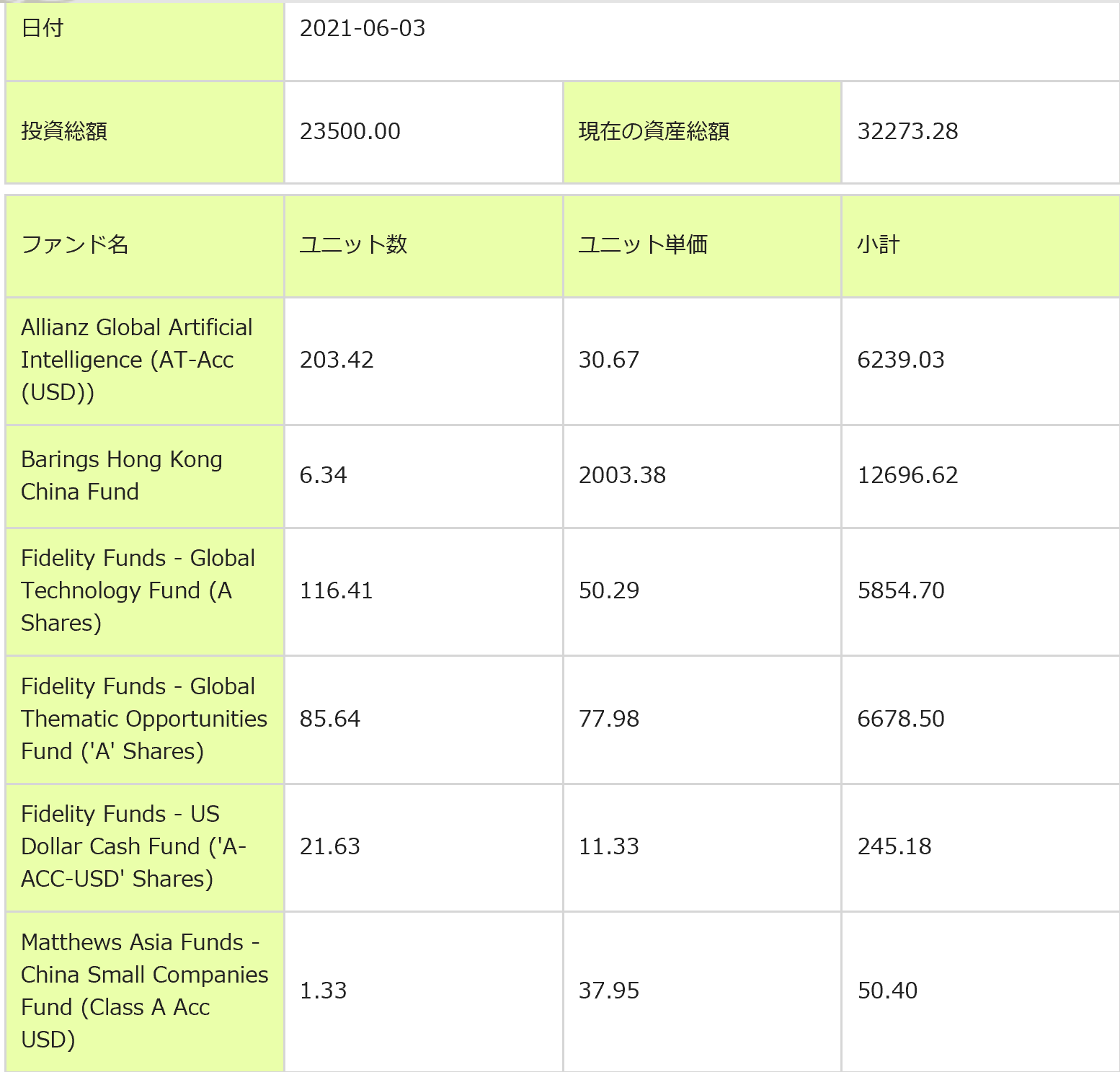Select Fidelity Global Technology Fund name
The image size is (1120, 1072).
tap(137, 590)
